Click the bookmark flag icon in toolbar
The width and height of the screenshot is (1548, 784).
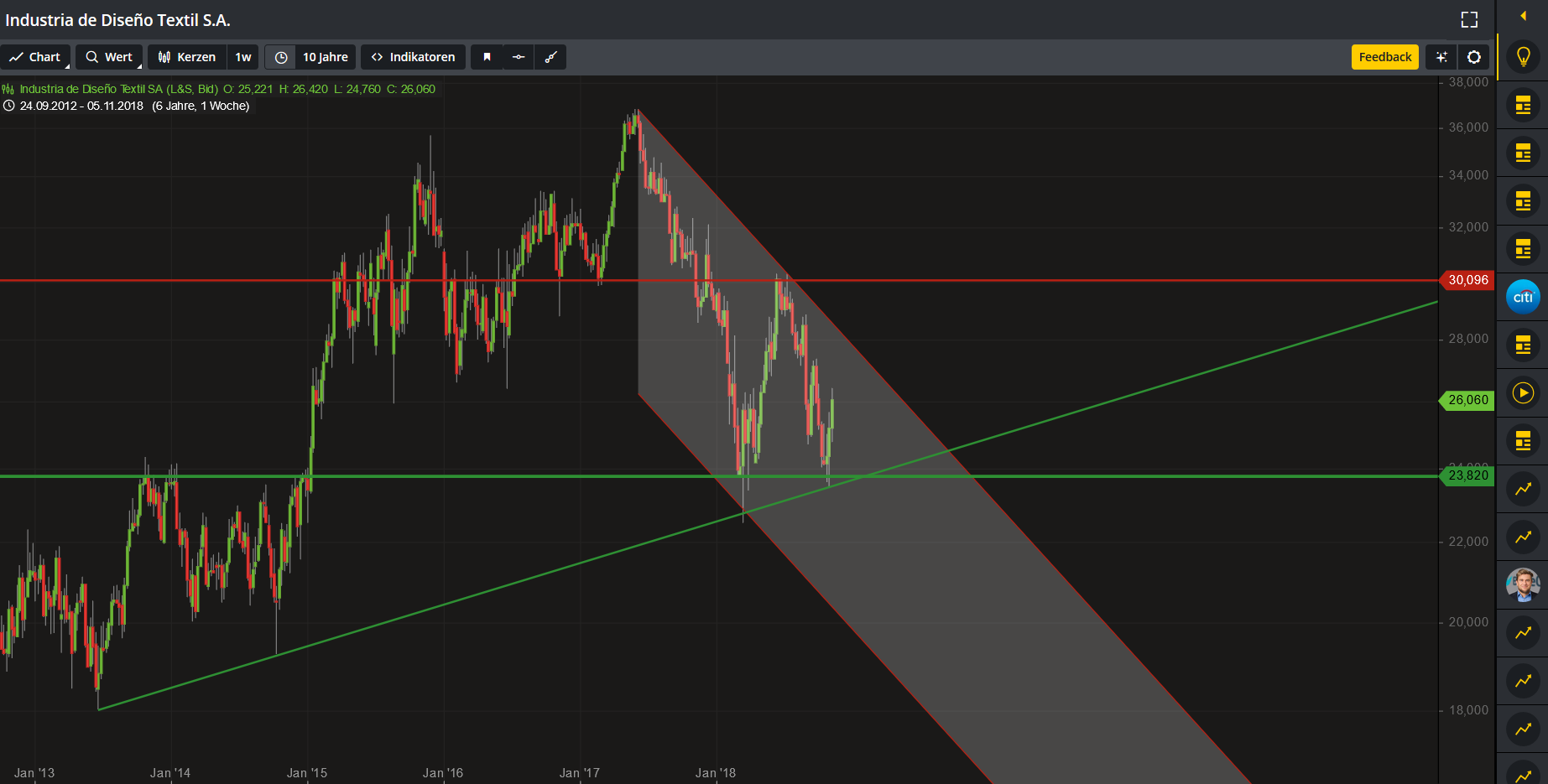[487, 57]
